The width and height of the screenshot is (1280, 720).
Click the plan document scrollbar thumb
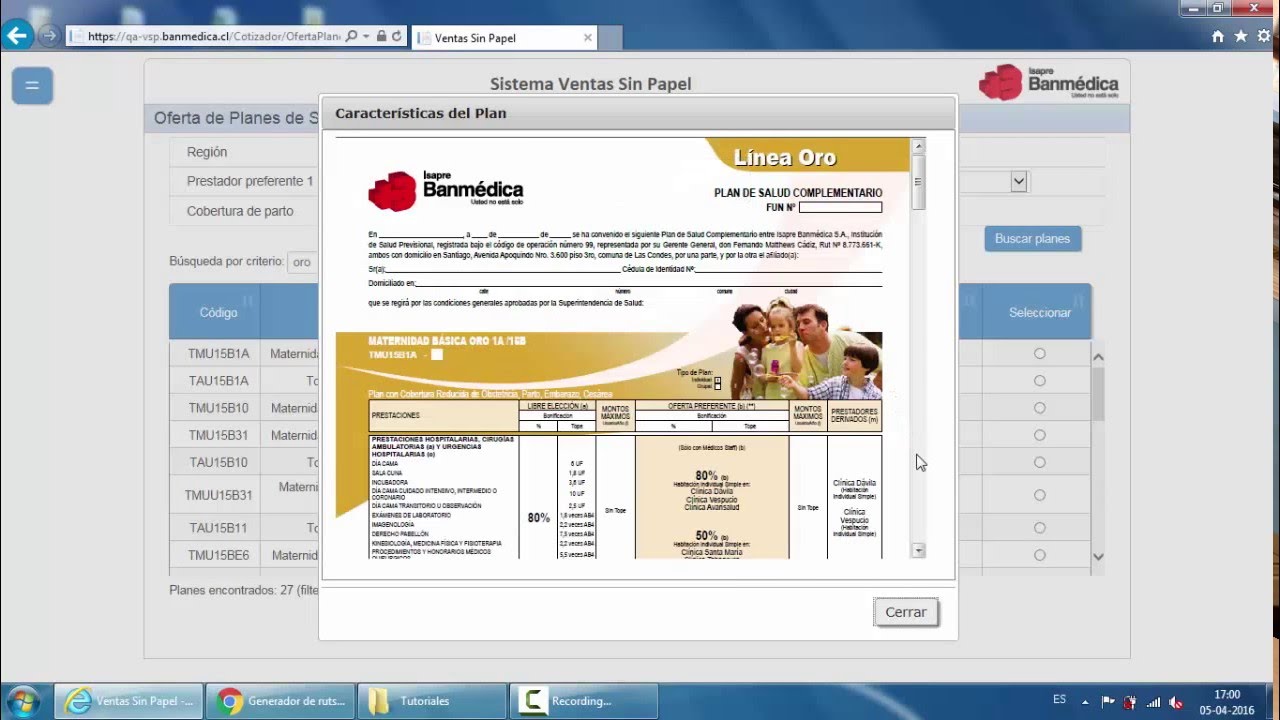(918, 182)
